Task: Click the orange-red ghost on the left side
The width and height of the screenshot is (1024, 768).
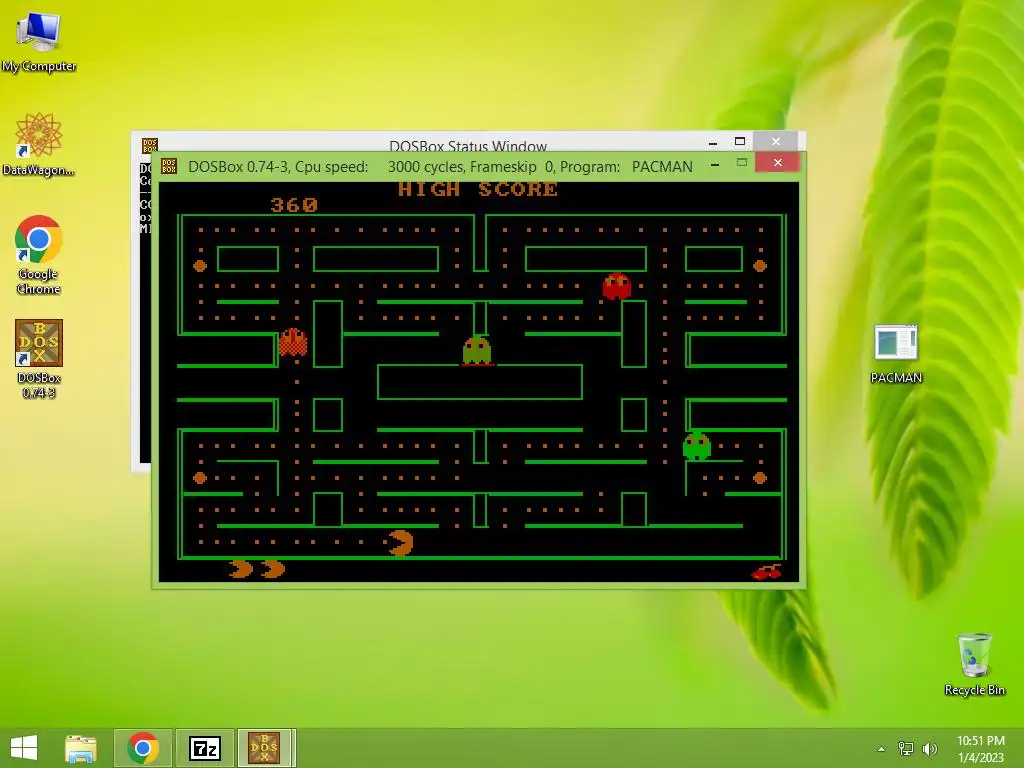Action: coord(293,342)
